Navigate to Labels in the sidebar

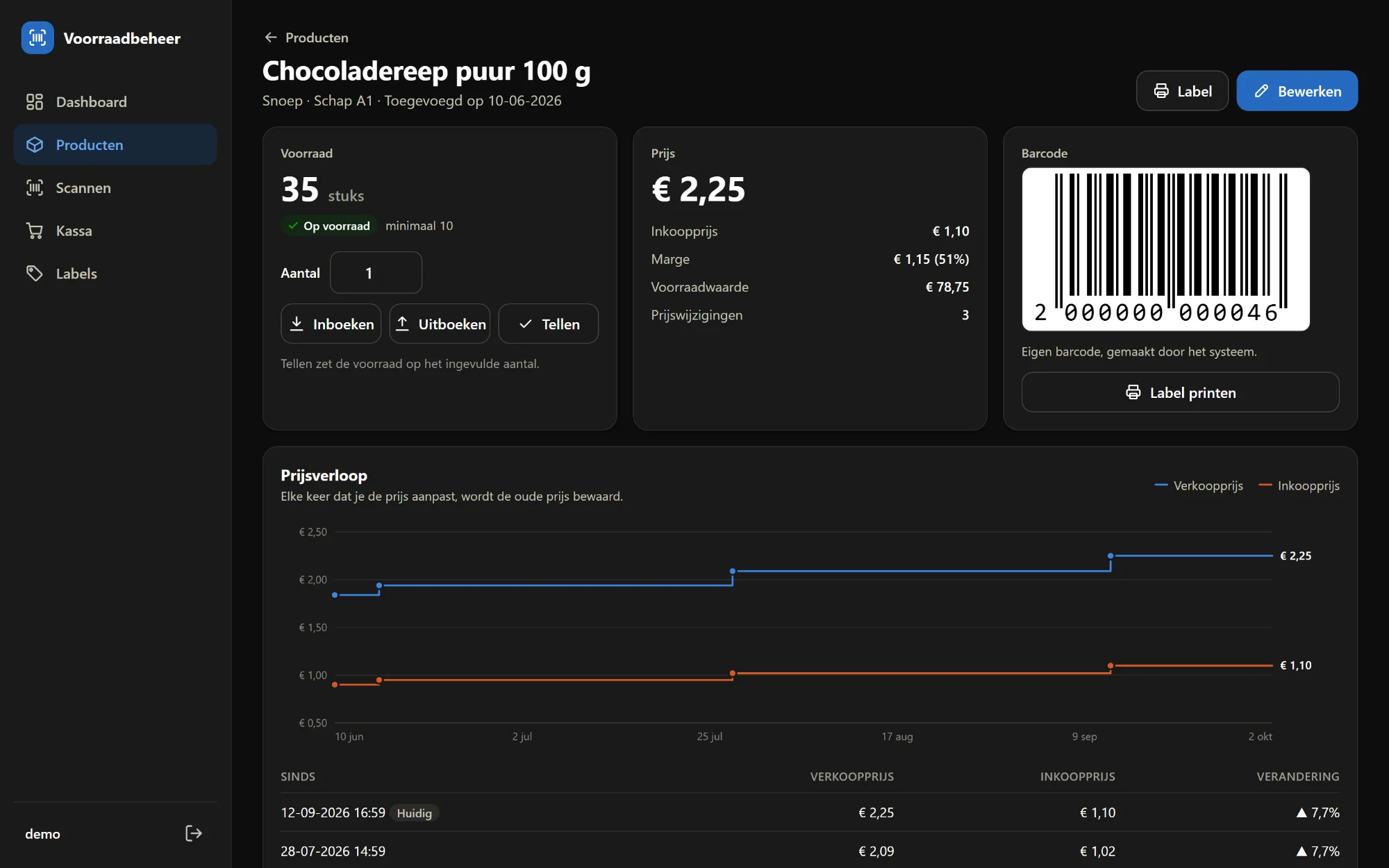[115, 274]
